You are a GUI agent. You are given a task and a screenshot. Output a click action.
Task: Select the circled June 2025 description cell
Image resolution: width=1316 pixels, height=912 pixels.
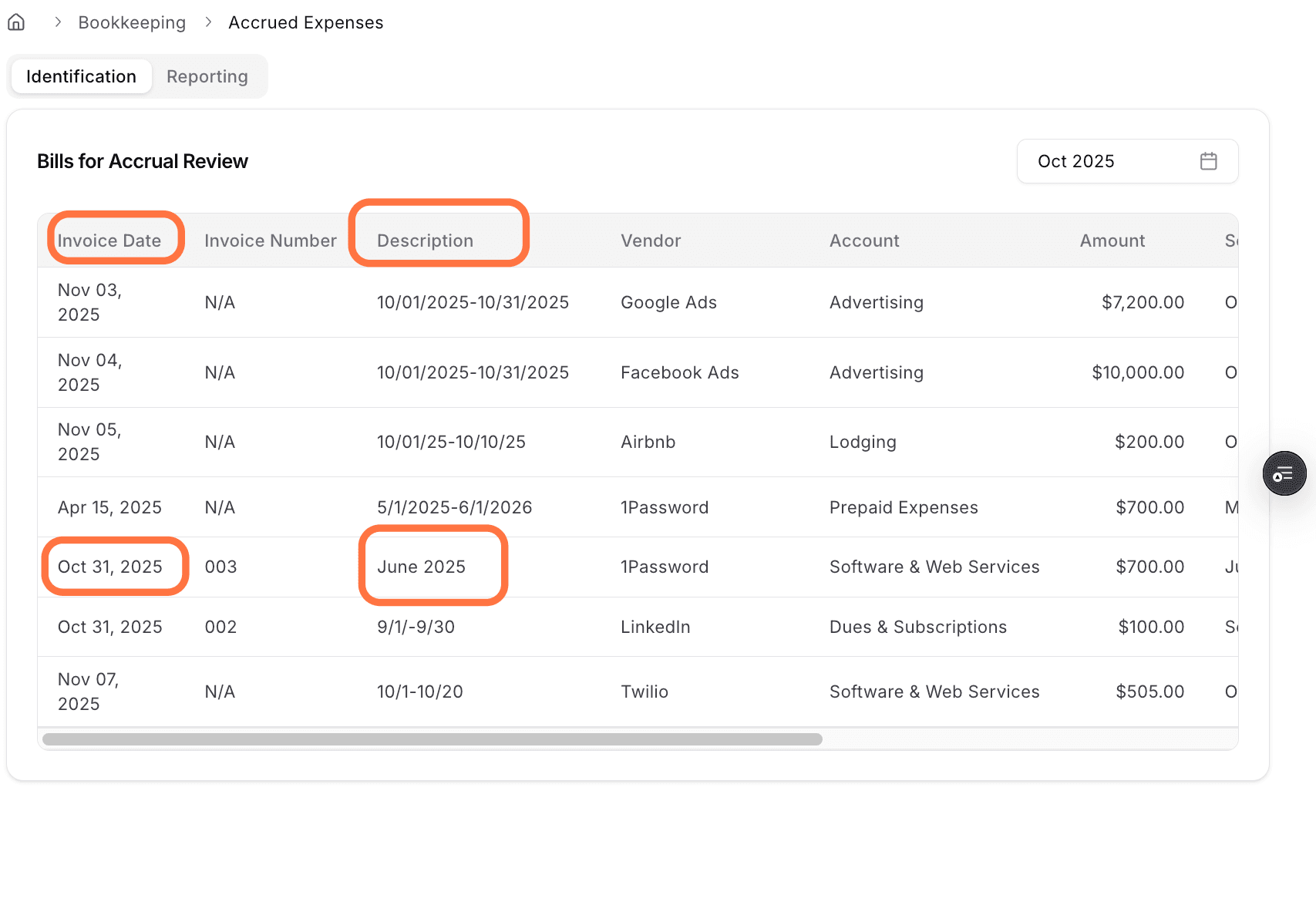421,566
